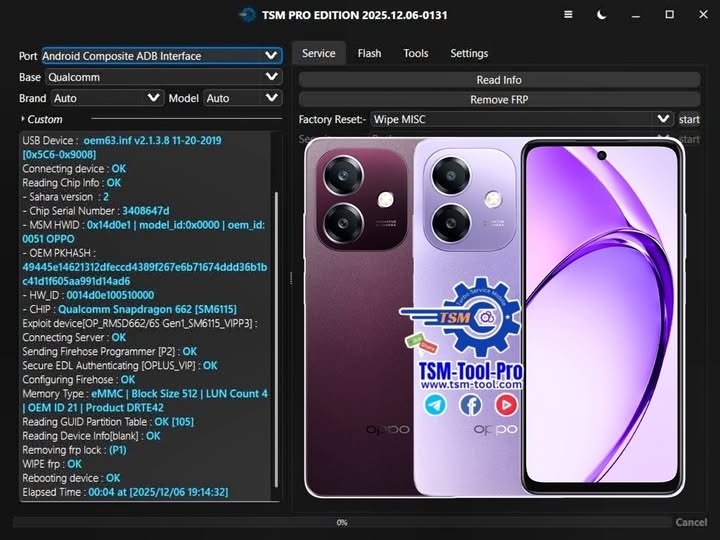Open the hamburger menu in title bar
This screenshot has width=720, height=540.
568,15
